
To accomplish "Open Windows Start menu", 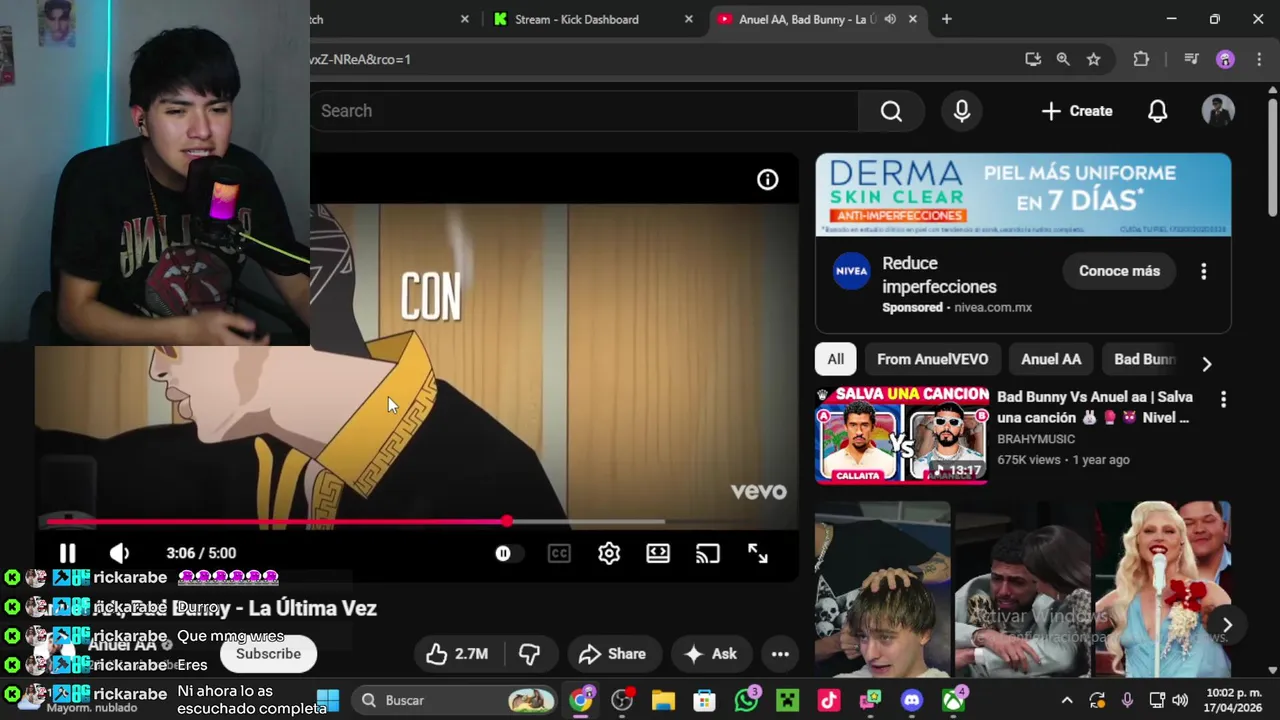I will tap(327, 700).
